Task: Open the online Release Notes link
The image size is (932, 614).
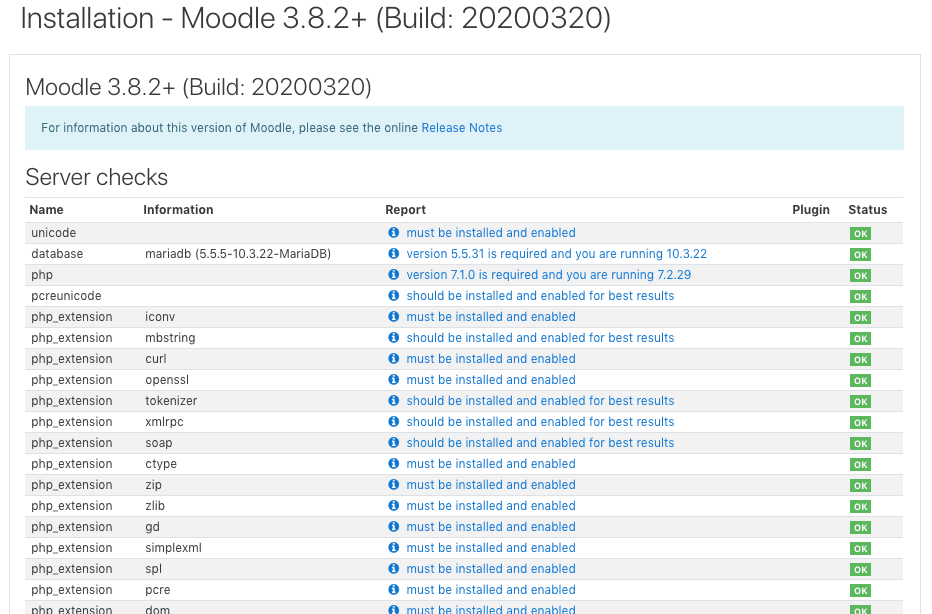Action: pyautogui.click(x=461, y=128)
